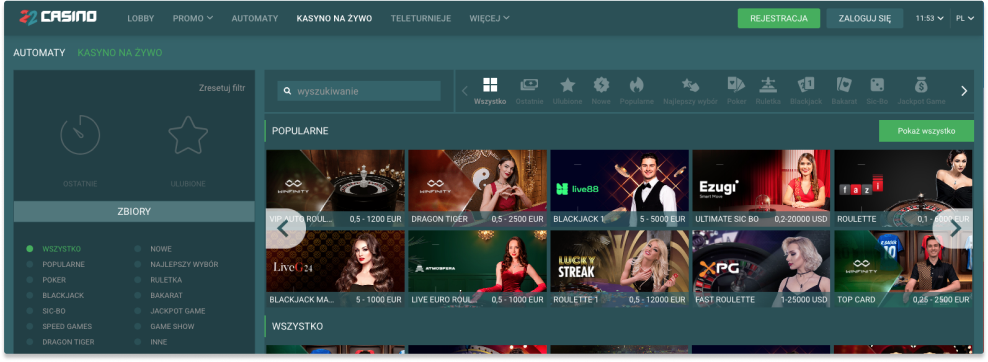Select the Nowe collection radio option
Image resolution: width=988 pixels, height=362 pixels.
pyautogui.click(x=137, y=249)
